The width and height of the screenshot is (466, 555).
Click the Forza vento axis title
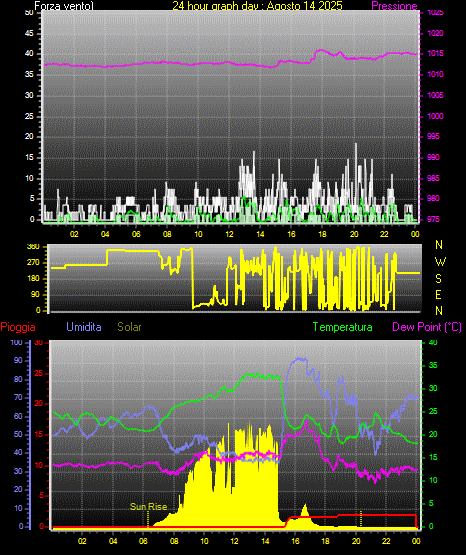pos(64,6)
